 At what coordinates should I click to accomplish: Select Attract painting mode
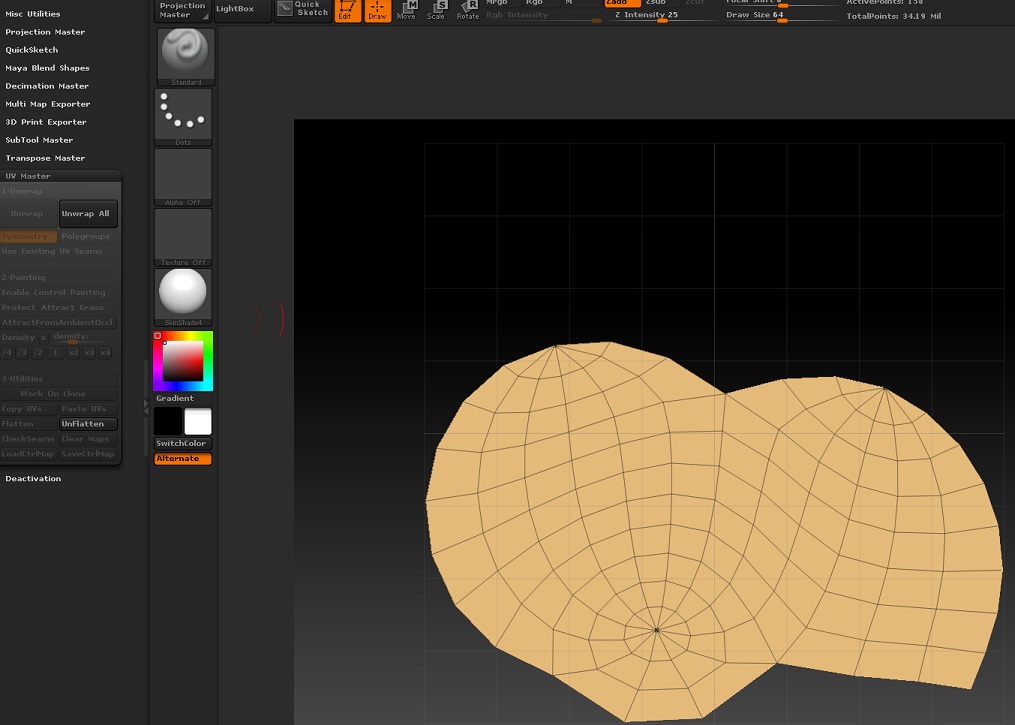[x=58, y=307]
